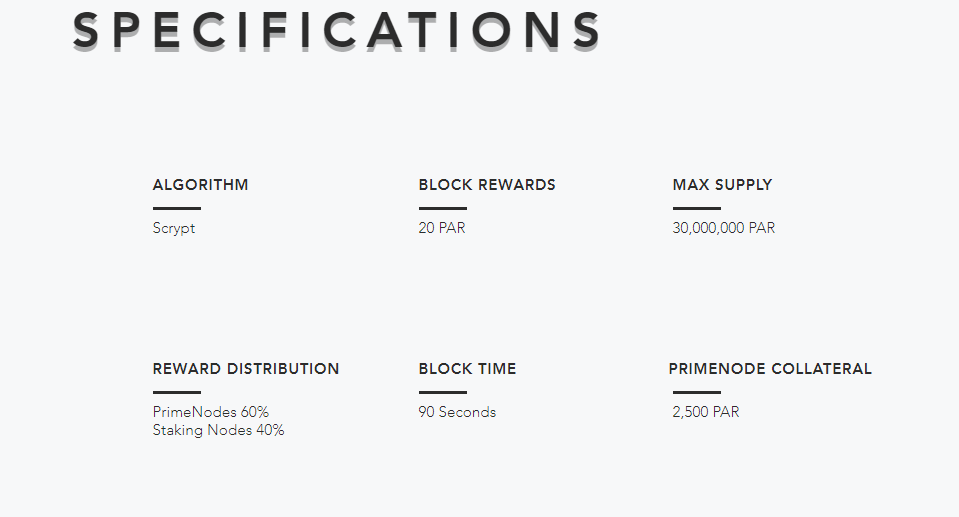Click the divider under PRIMENODE COLLATERAL
Screen dimensions: 959x517
697,392
